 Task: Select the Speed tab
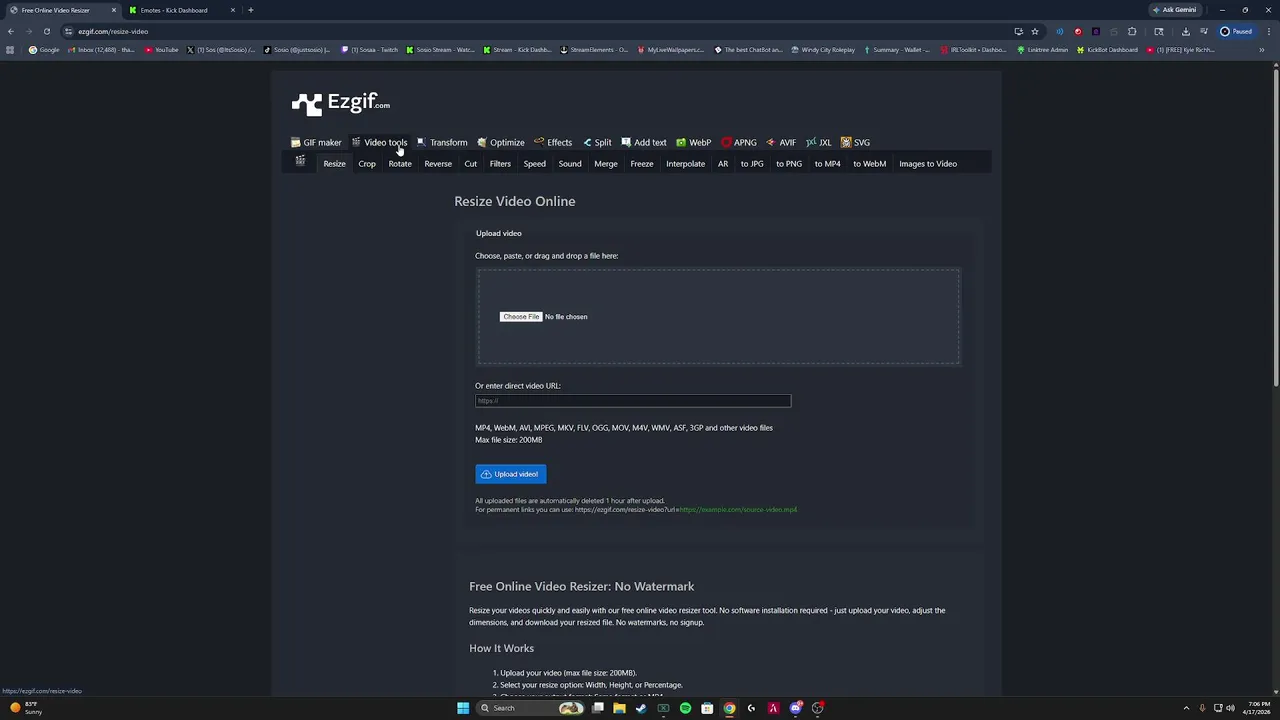[535, 164]
